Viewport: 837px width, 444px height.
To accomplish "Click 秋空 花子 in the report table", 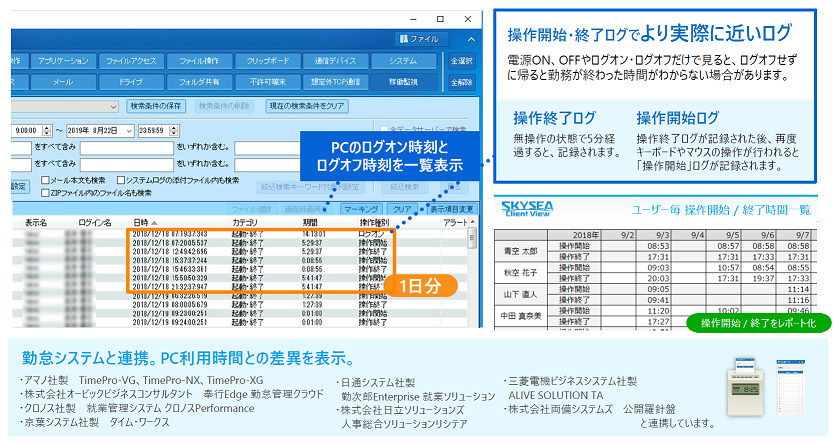I will (520, 273).
